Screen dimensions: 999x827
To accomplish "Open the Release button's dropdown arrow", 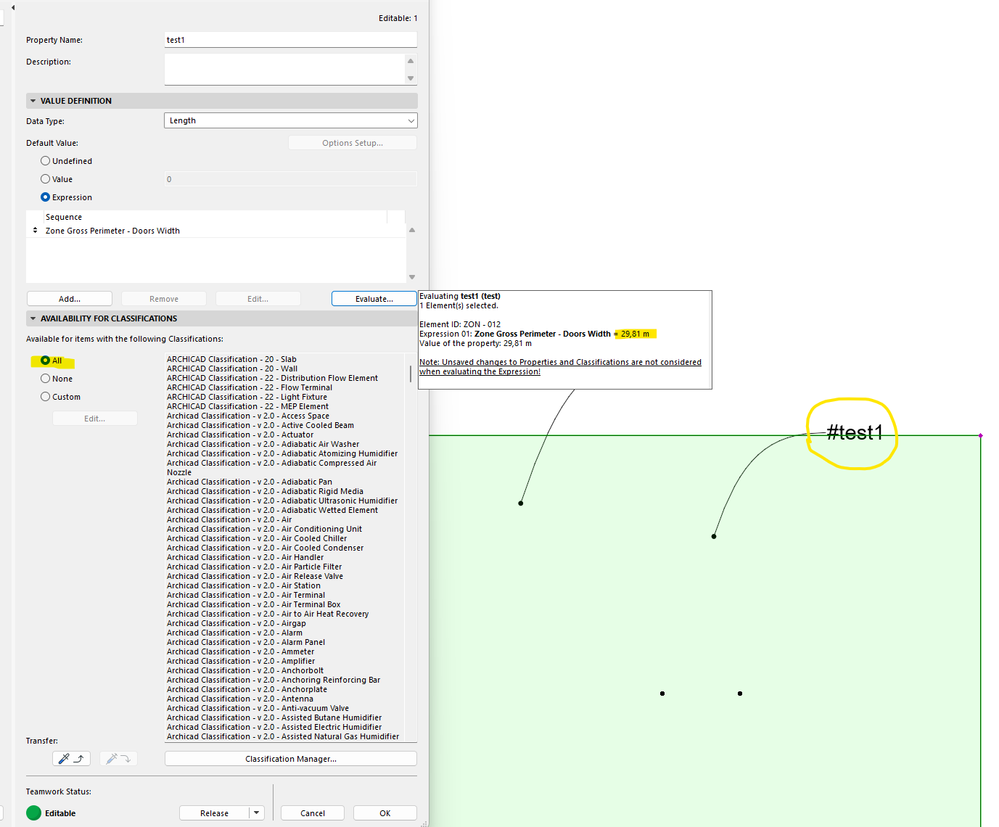I will pyautogui.click(x=256, y=812).
